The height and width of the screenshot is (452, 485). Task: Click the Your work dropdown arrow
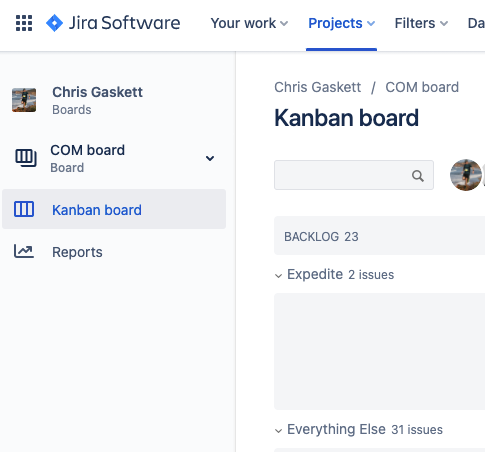pos(284,24)
